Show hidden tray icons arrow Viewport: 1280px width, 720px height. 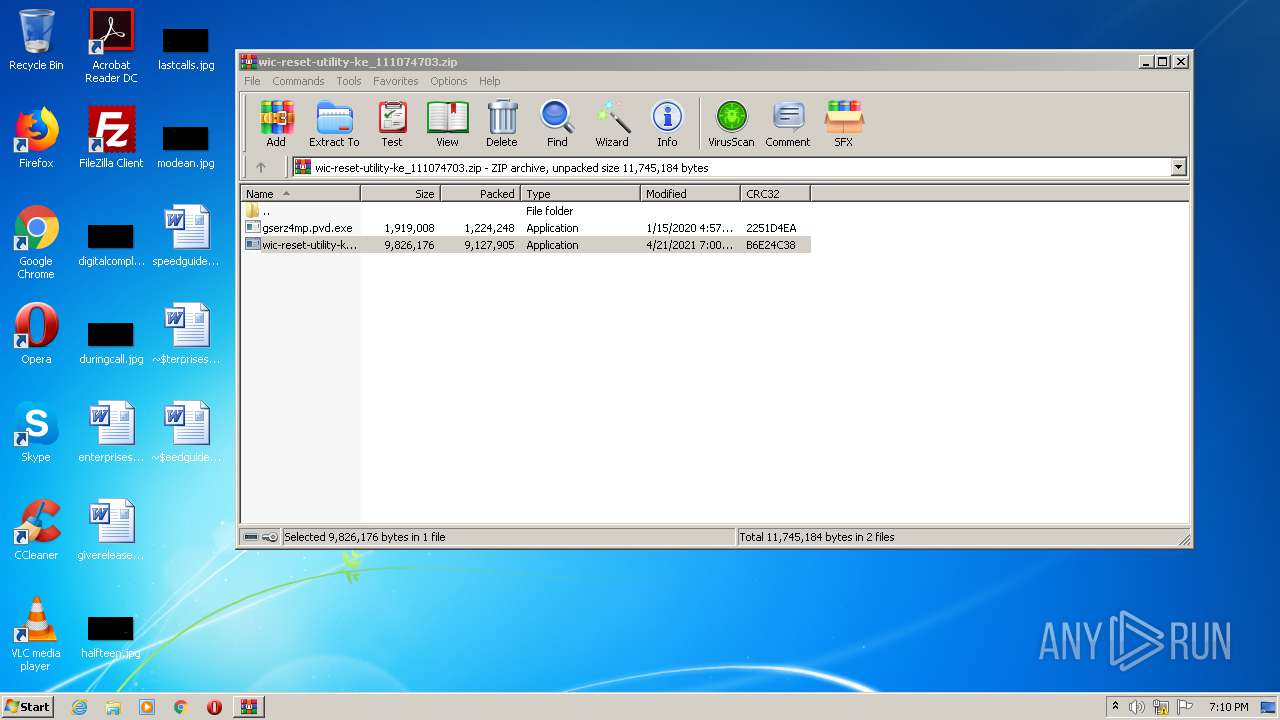coord(1115,707)
